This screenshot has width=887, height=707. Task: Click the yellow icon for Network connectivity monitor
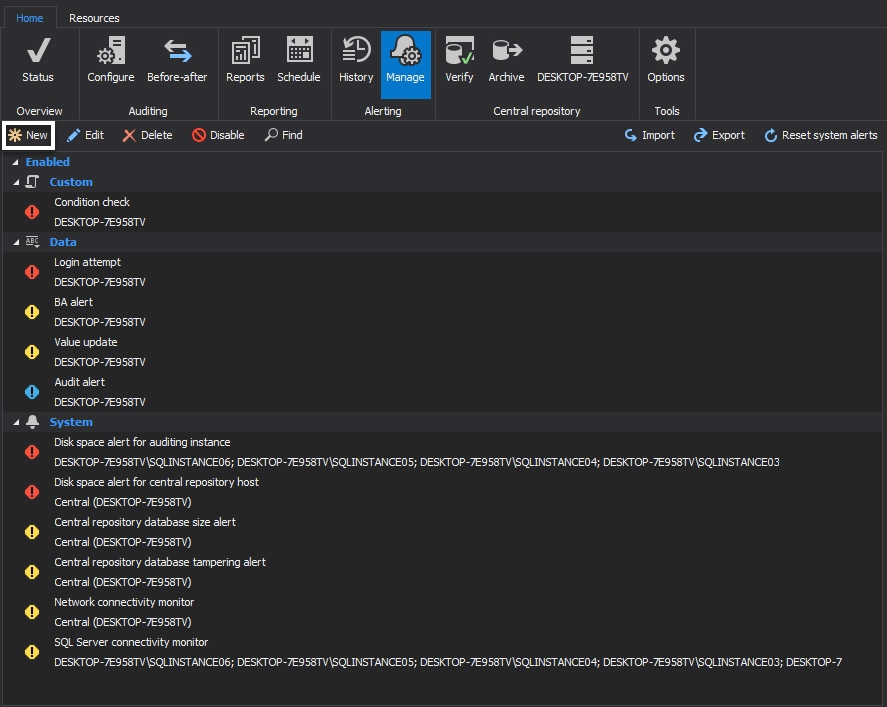pyautogui.click(x=32, y=612)
